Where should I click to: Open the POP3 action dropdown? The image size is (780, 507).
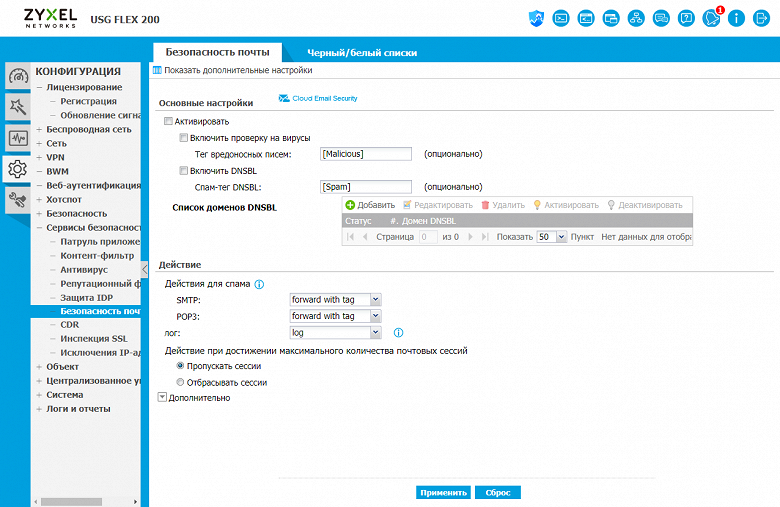pos(335,316)
